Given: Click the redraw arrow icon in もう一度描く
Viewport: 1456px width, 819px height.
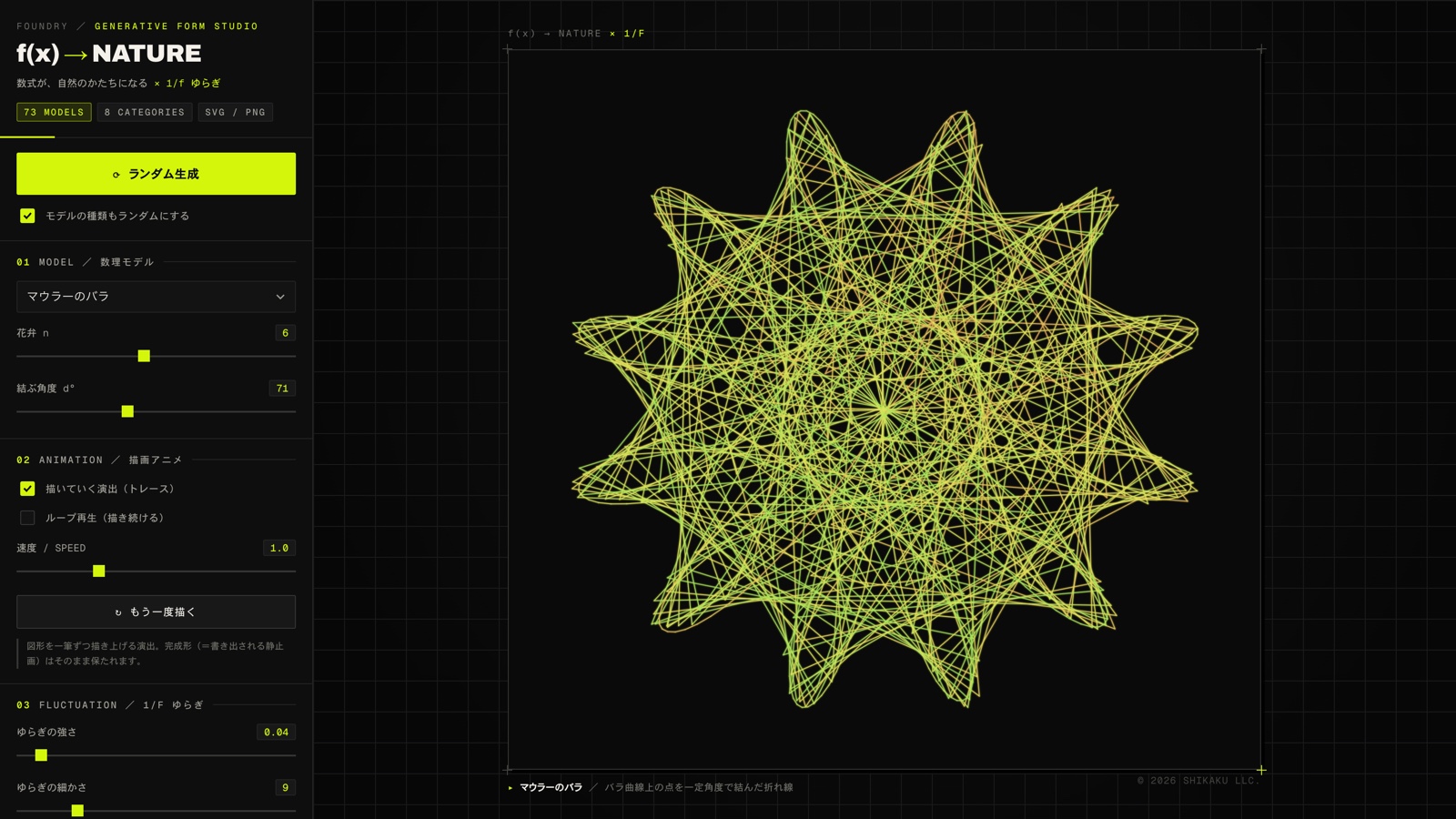Looking at the screenshot, I should (x=118, y=612).
